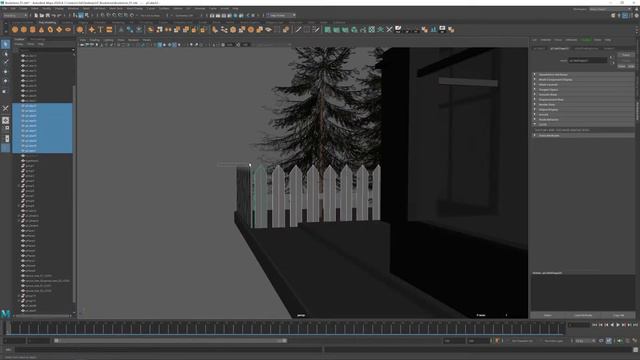Click the Outliner search field
Image resolution: width=640 pixels, height=360 pixels.
click(44, 50)
